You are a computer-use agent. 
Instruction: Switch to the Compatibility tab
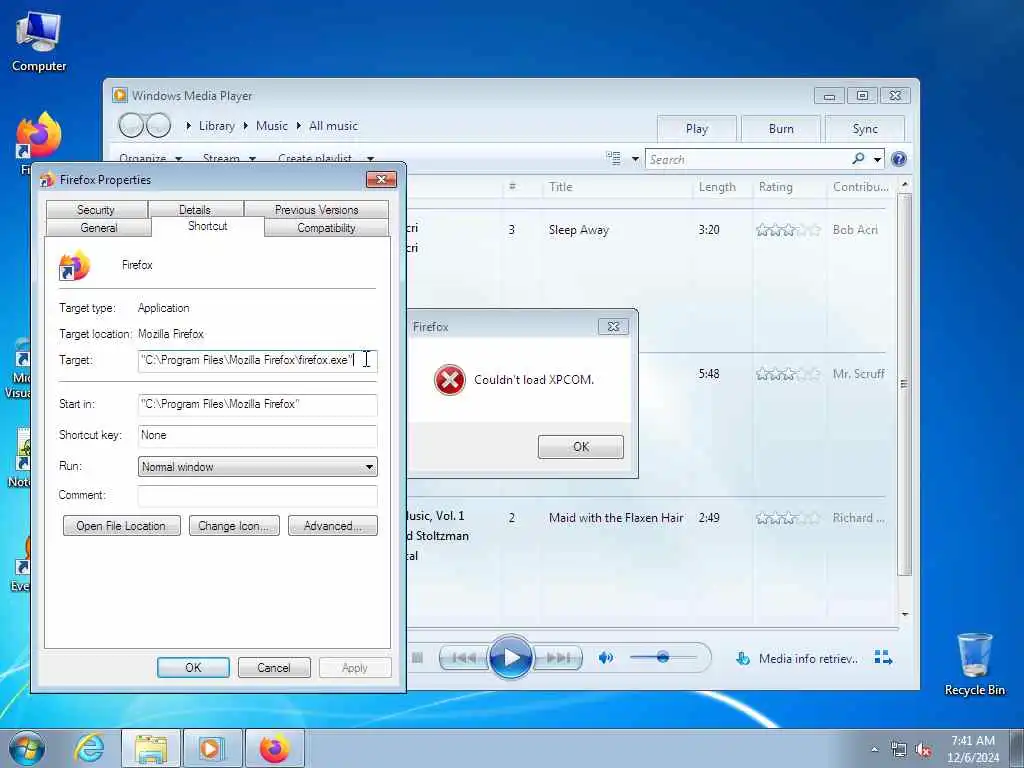click(x=326, y=228)
